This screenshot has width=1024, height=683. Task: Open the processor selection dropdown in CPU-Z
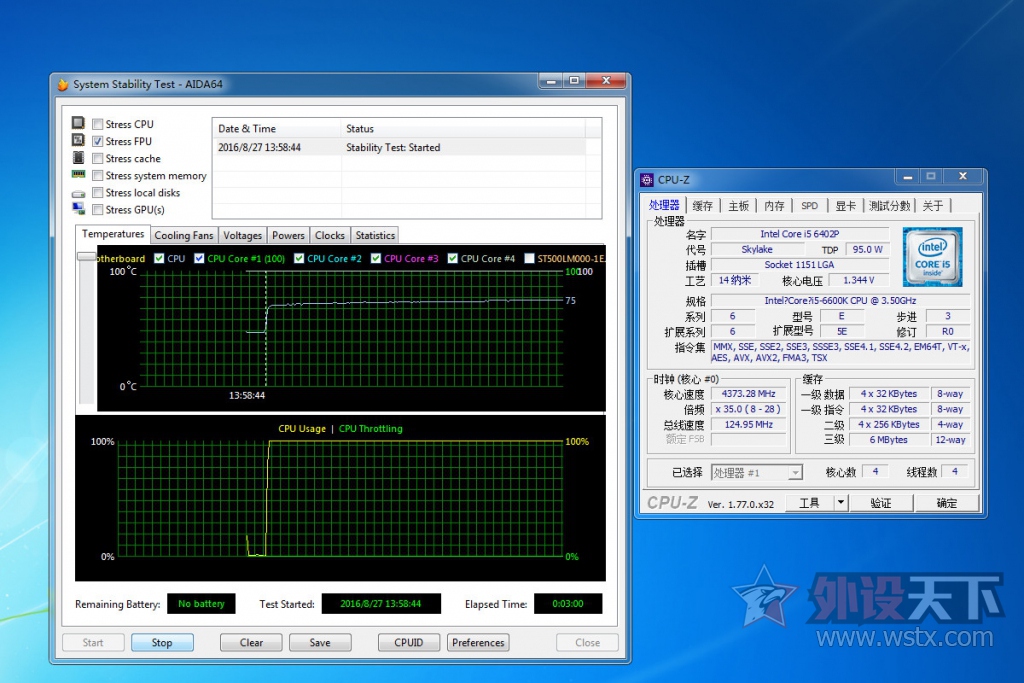coord(795,472)
